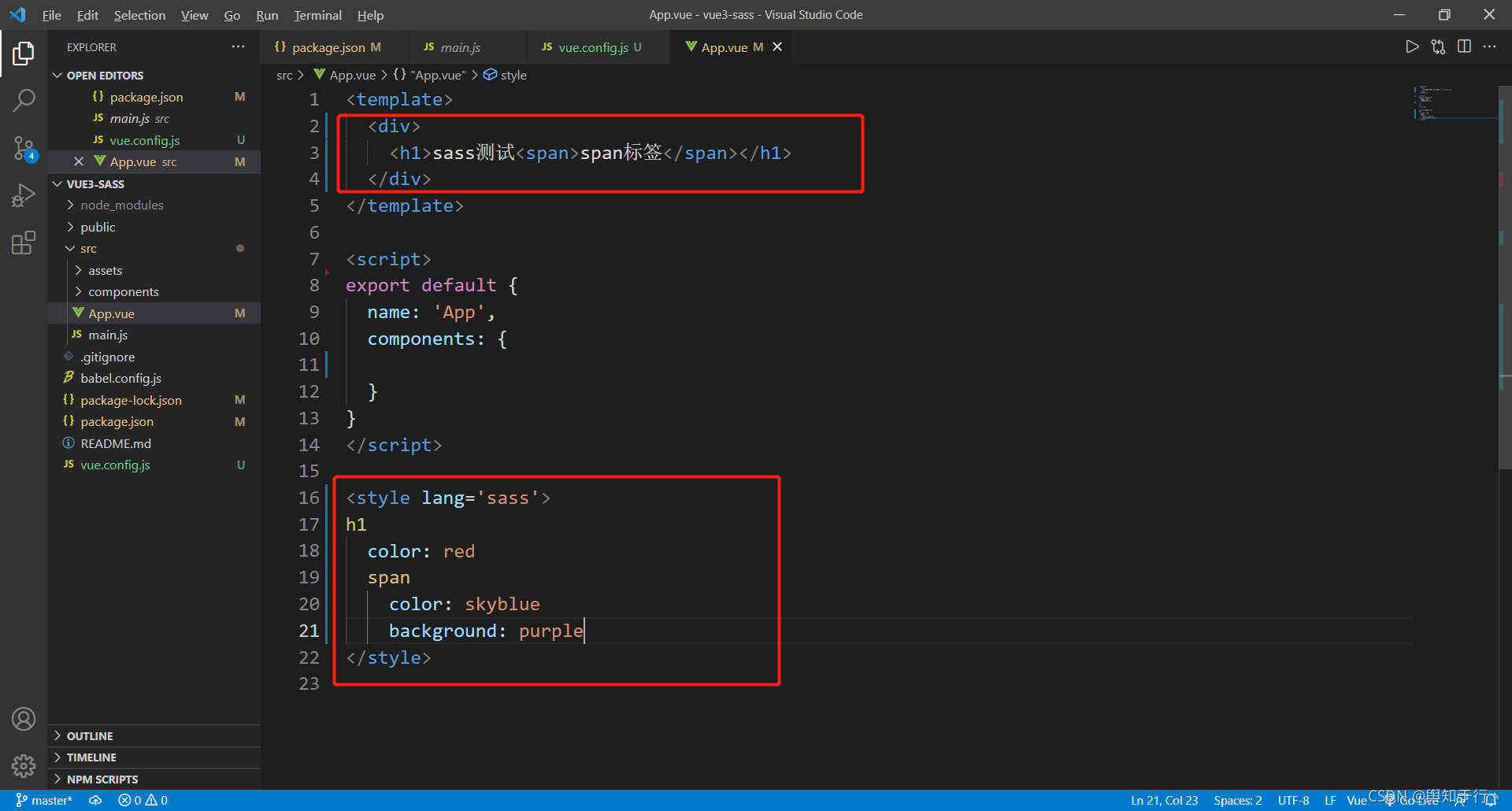This screenshot has height=811, width=1512.
Task: Click the VS Code logo icon
Action: [x=17, y=15]
